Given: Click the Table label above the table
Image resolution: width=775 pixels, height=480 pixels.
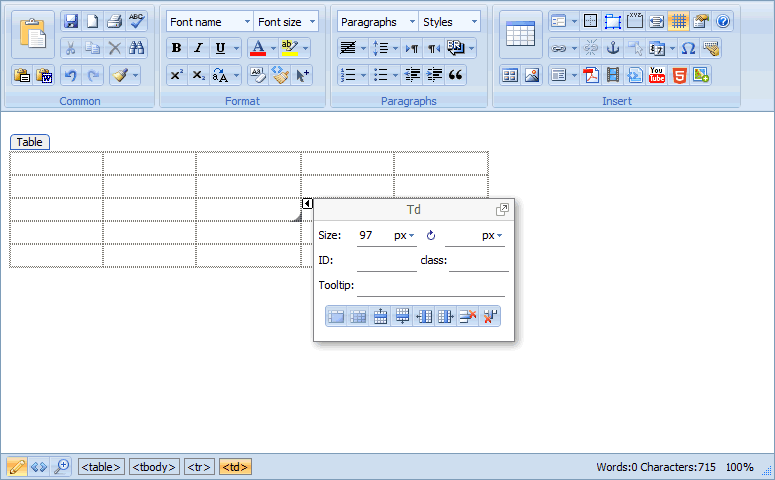Looking at the screenshot, I should click(x=29, y=142).
